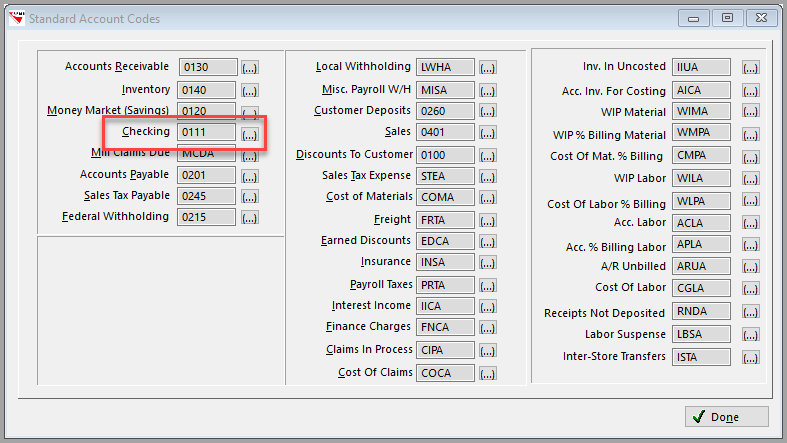
Task: Open lookup for Cost Of Claims
Action: [487, 374]
